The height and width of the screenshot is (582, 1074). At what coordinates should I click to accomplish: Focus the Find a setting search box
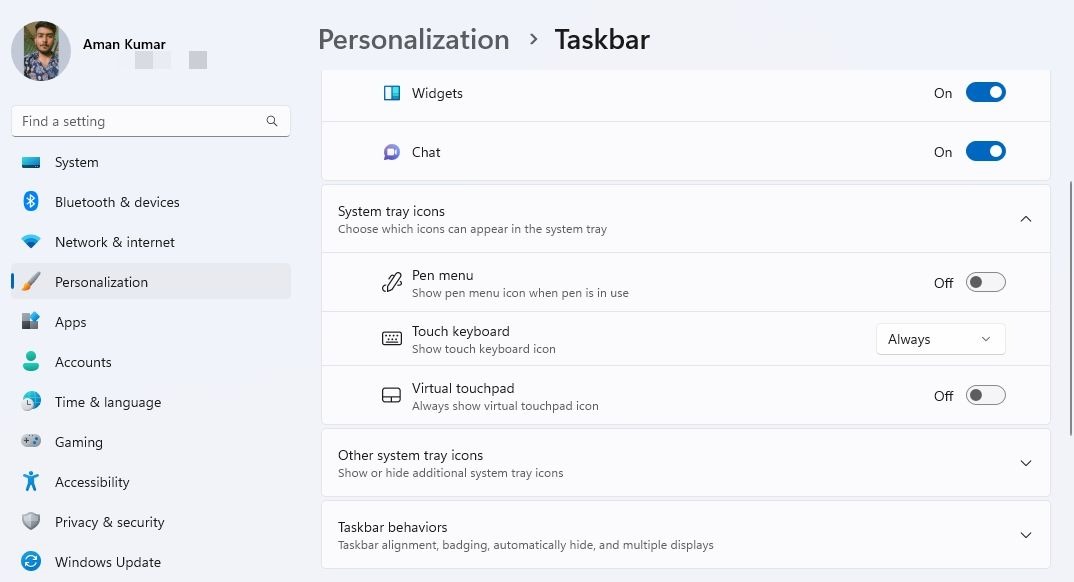pos(151,121)
